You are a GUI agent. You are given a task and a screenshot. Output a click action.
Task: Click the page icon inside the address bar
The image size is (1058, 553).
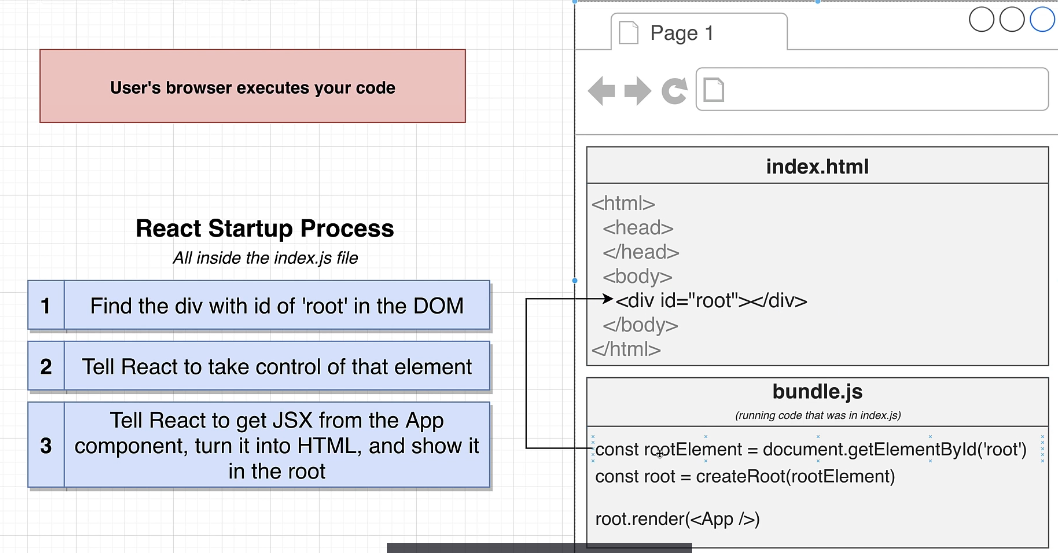tap(714, 90)
